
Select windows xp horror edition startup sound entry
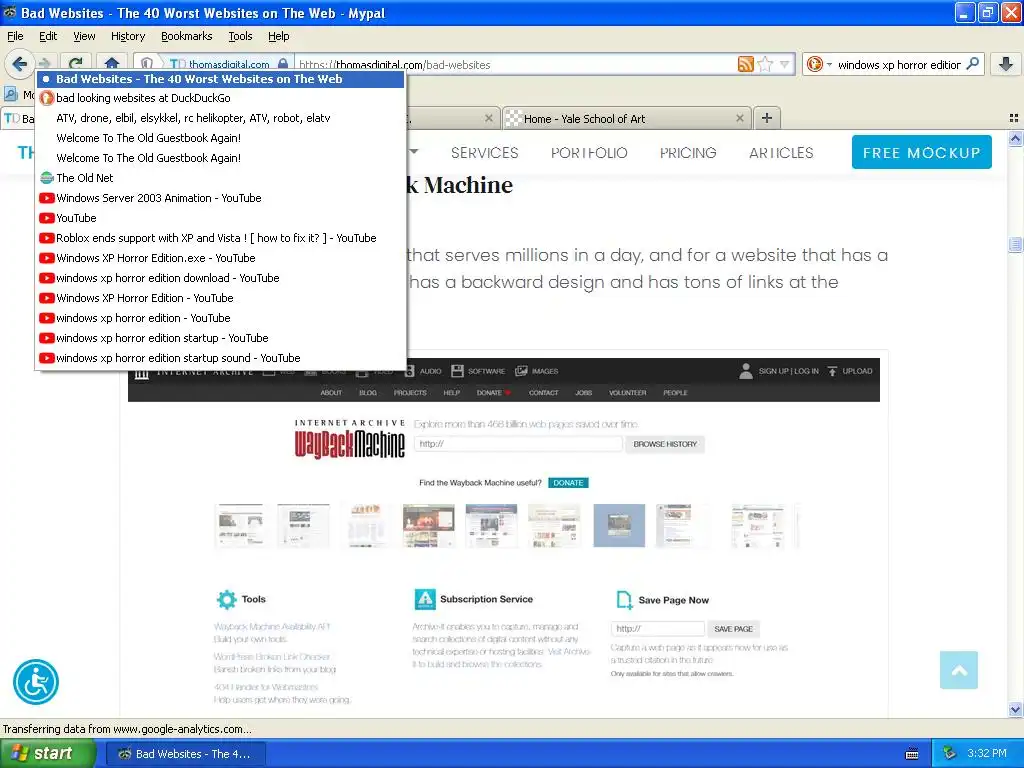click(220, 358)
